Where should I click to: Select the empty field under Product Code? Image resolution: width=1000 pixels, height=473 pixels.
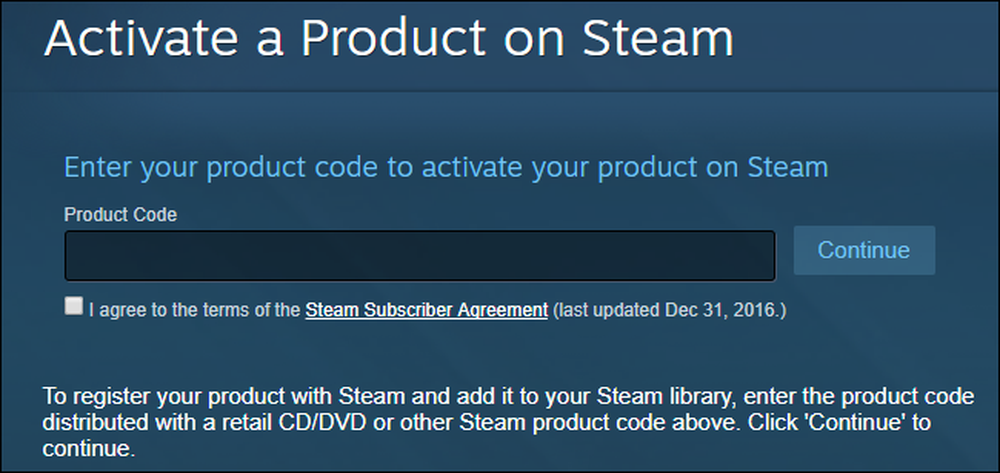(x=420, y=256)
